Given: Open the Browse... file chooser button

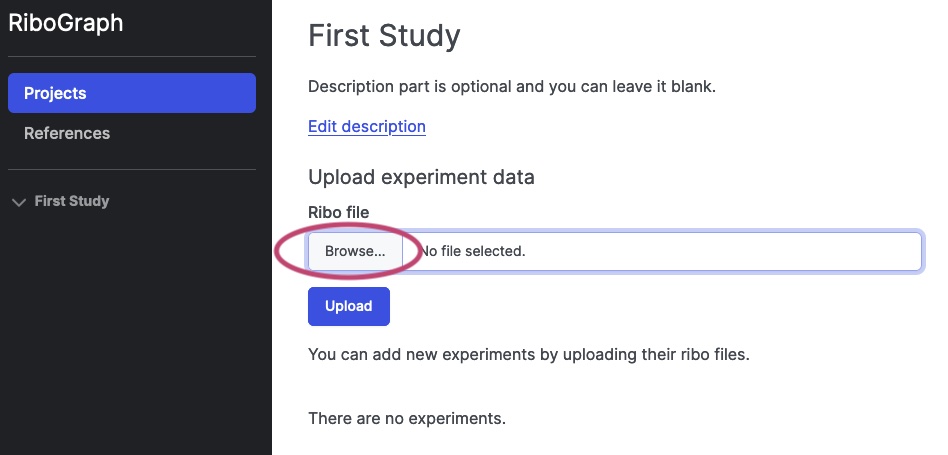Looking at the screenshot, I should tap(355, 251).
